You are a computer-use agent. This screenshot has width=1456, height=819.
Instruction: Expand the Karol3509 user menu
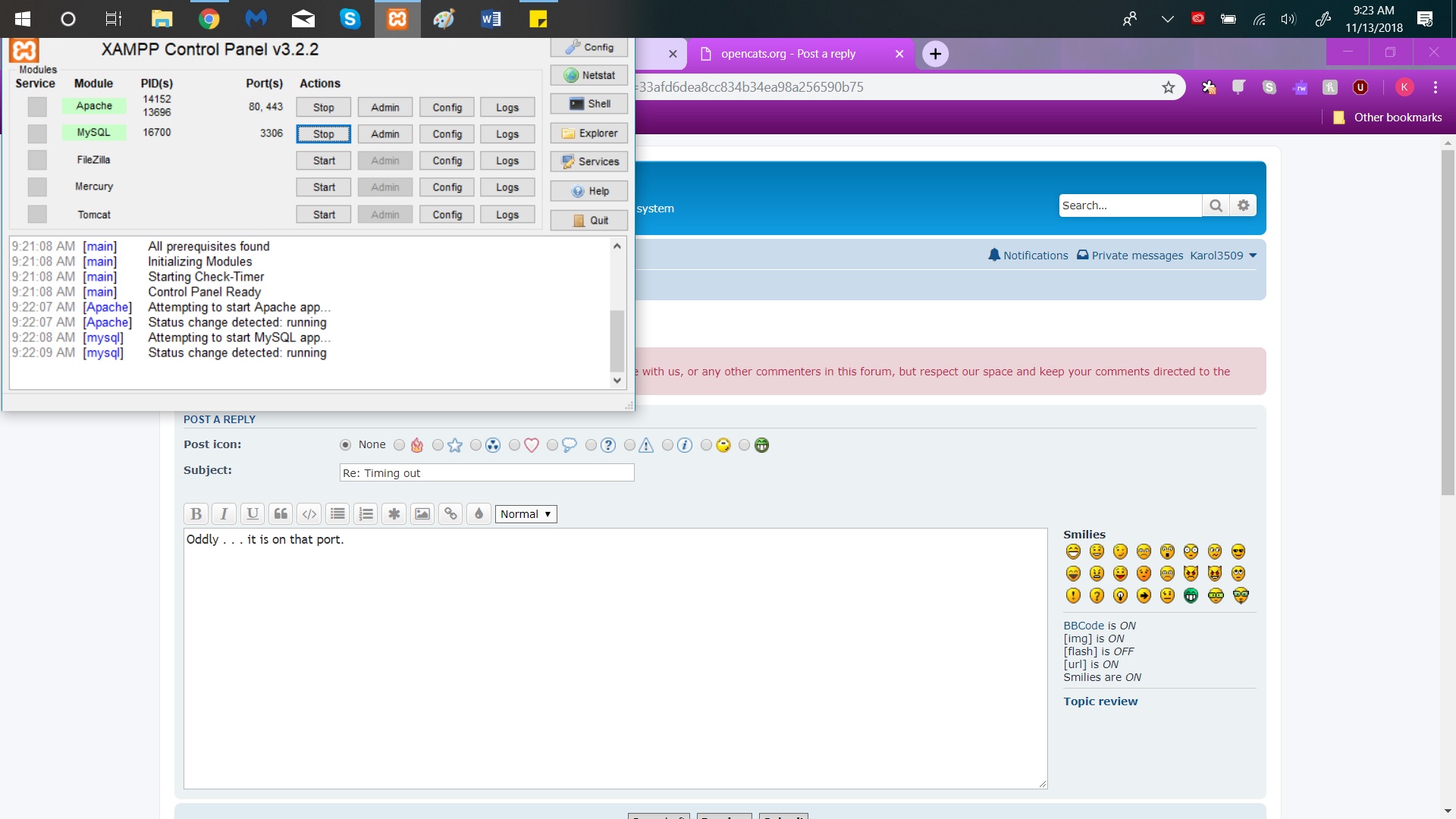tap(1223, 256)
